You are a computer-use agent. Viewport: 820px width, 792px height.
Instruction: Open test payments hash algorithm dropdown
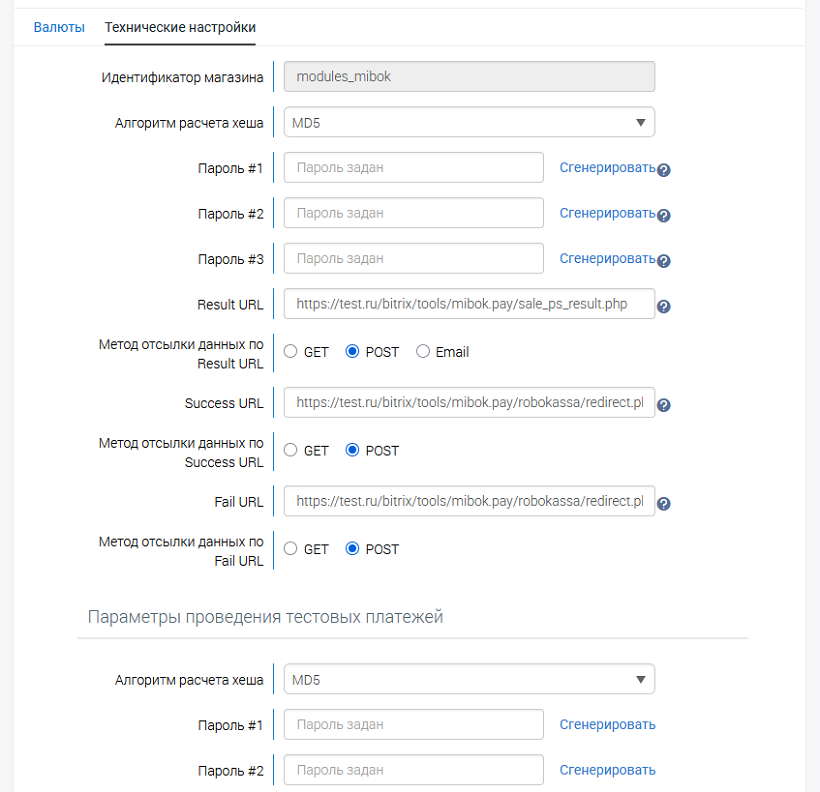click(469, 678)
